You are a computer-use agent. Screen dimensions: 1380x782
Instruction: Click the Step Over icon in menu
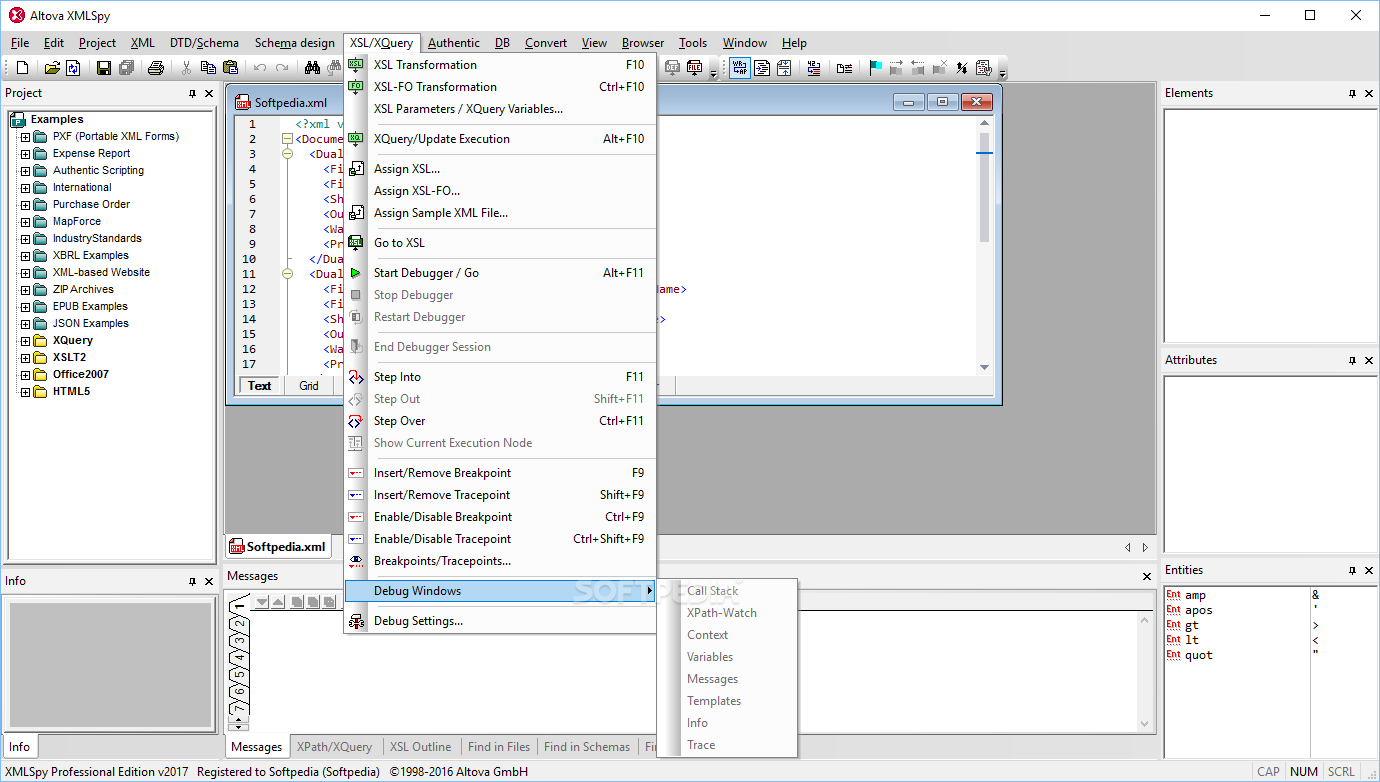356,421
